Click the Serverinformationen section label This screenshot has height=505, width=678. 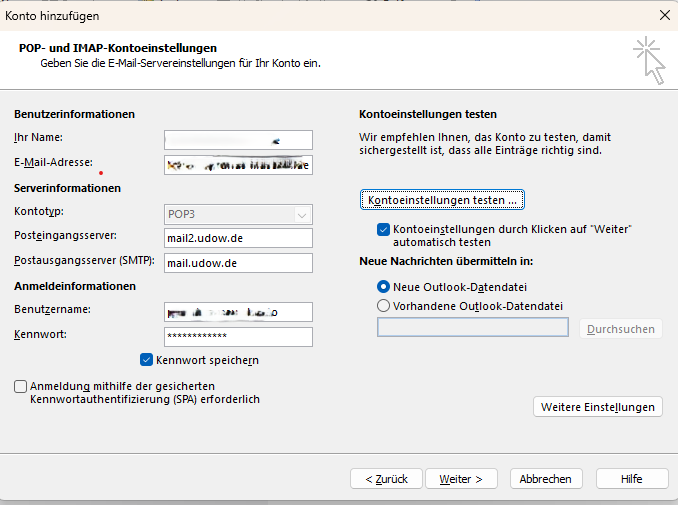pyautogui.click(x=67, y=188)
